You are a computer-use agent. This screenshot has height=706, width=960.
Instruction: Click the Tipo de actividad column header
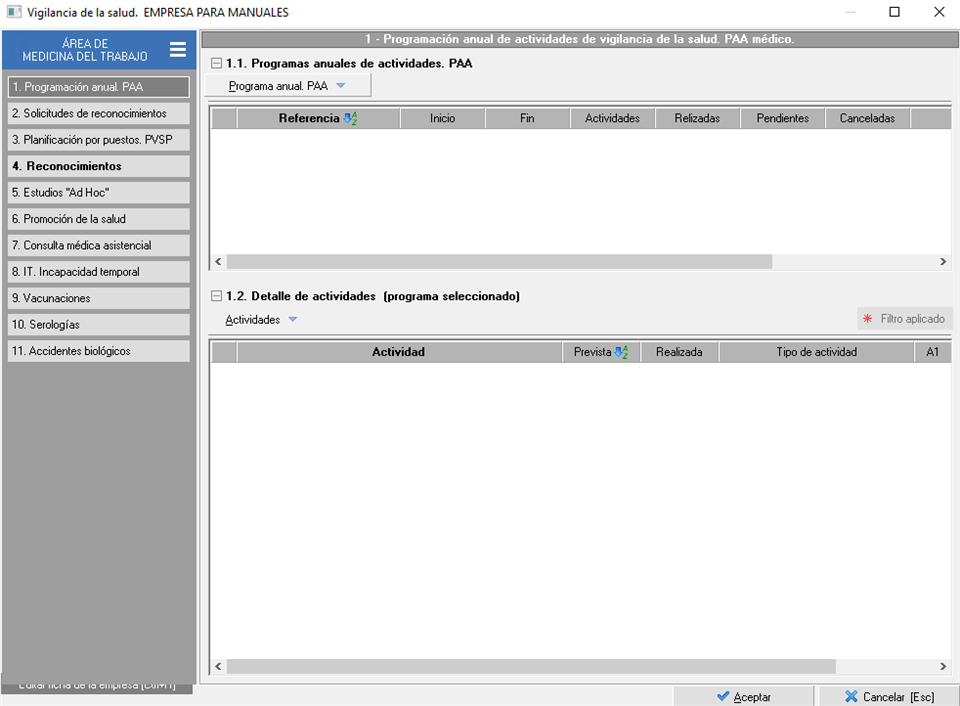tap(816, 352)
